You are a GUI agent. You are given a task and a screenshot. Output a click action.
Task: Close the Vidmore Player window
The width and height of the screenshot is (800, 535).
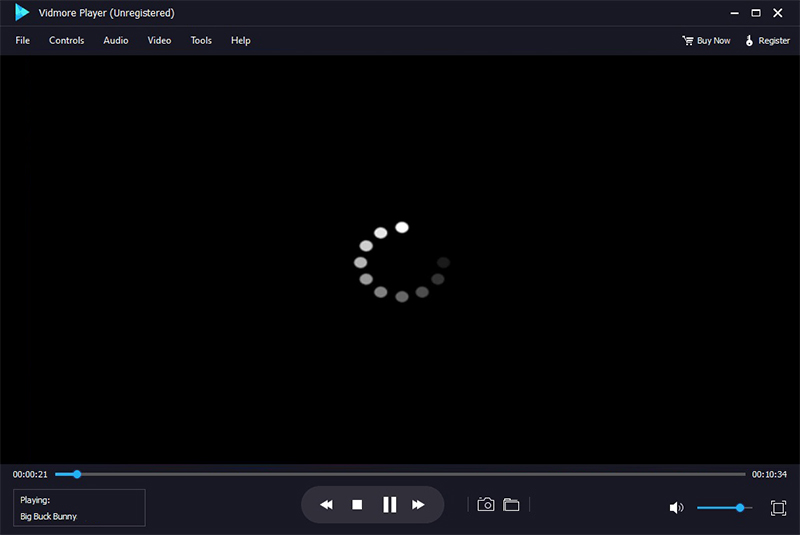[x=778, y=13]
